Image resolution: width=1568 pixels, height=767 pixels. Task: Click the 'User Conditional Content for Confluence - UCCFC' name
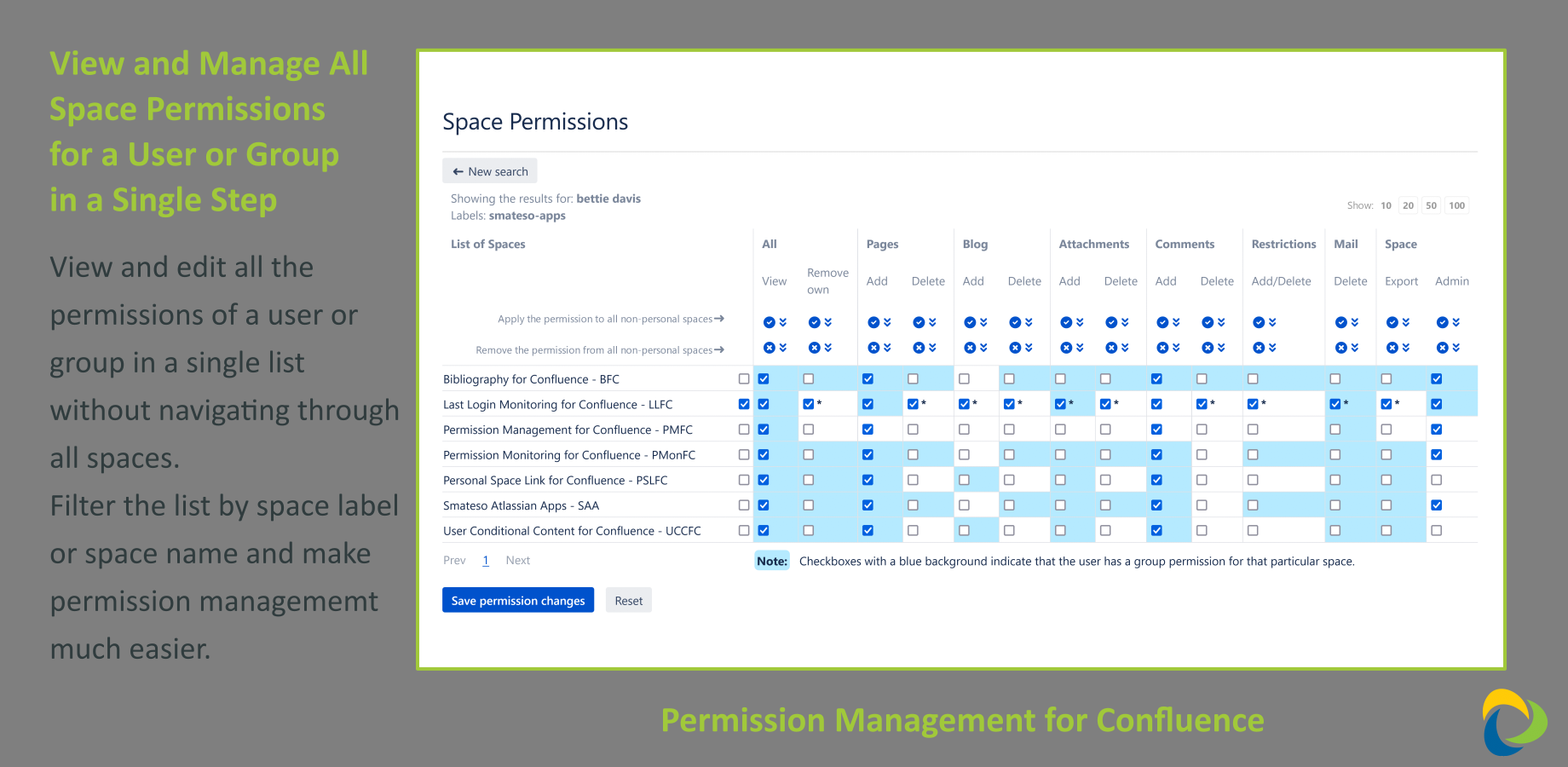tap(572, 530)
